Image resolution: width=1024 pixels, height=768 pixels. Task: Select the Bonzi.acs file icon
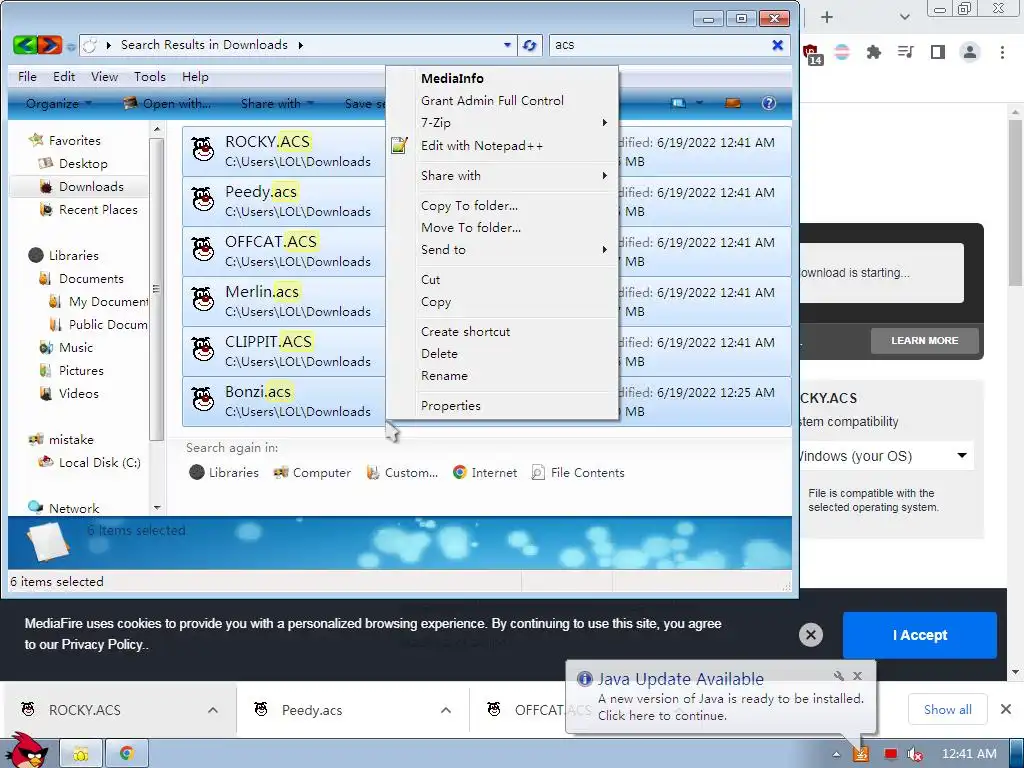[x=203, y=399]
